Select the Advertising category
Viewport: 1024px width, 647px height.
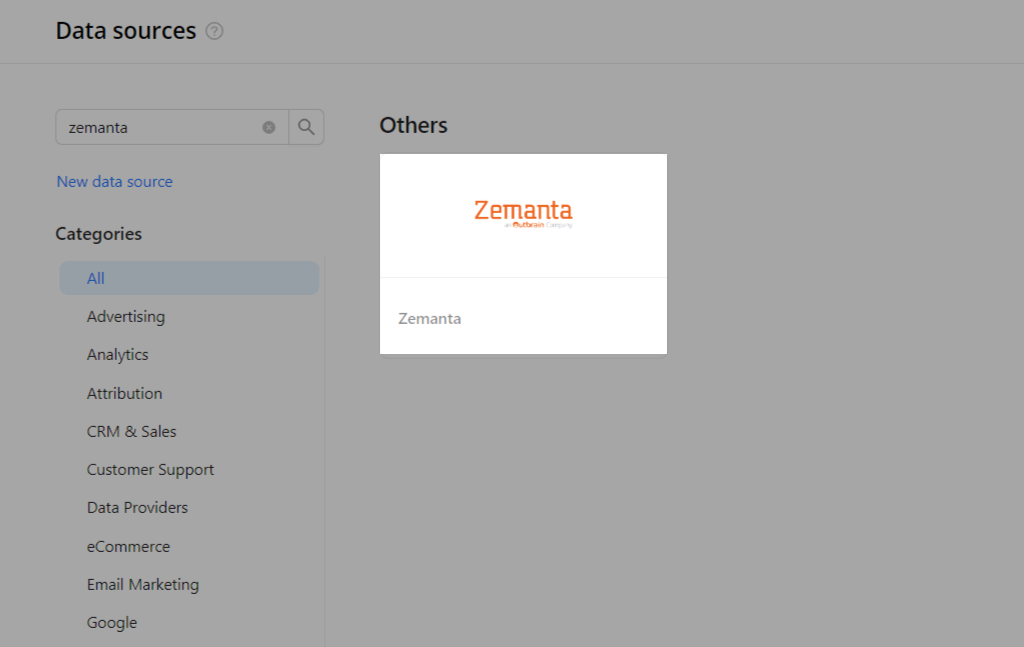click(x=125, y=317)
